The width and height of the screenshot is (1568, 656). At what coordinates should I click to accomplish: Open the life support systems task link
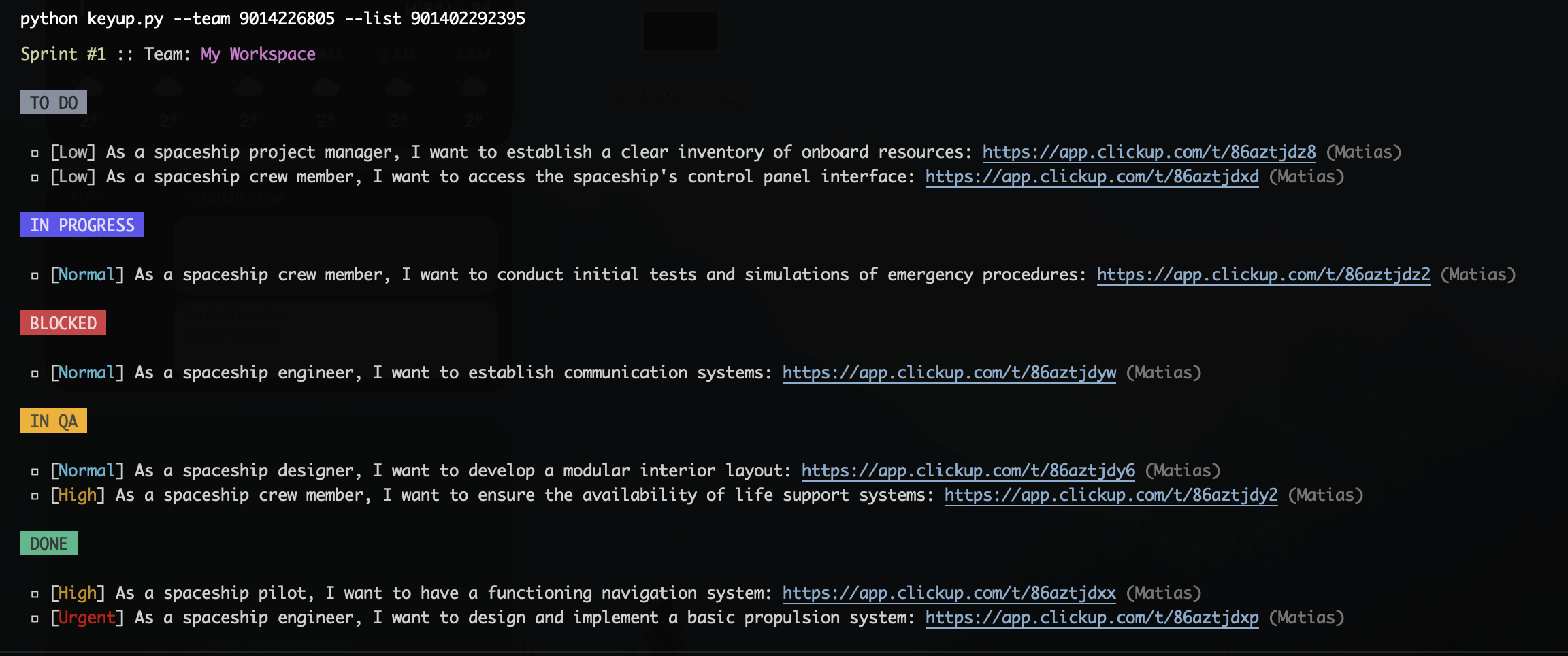coord(1111,495)
